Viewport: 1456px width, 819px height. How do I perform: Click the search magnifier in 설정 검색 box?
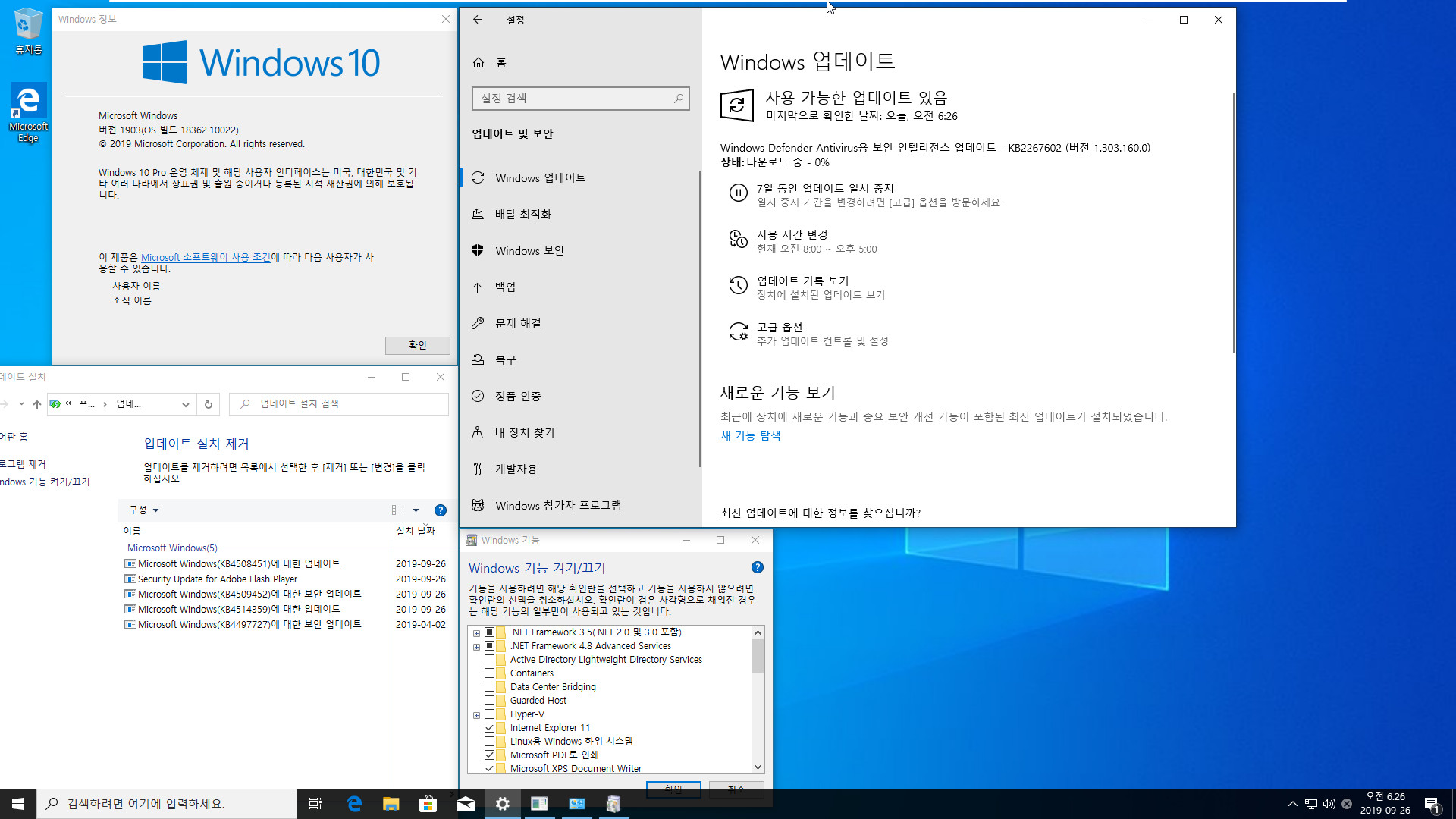pyautogui.click(x=679, y=98)
